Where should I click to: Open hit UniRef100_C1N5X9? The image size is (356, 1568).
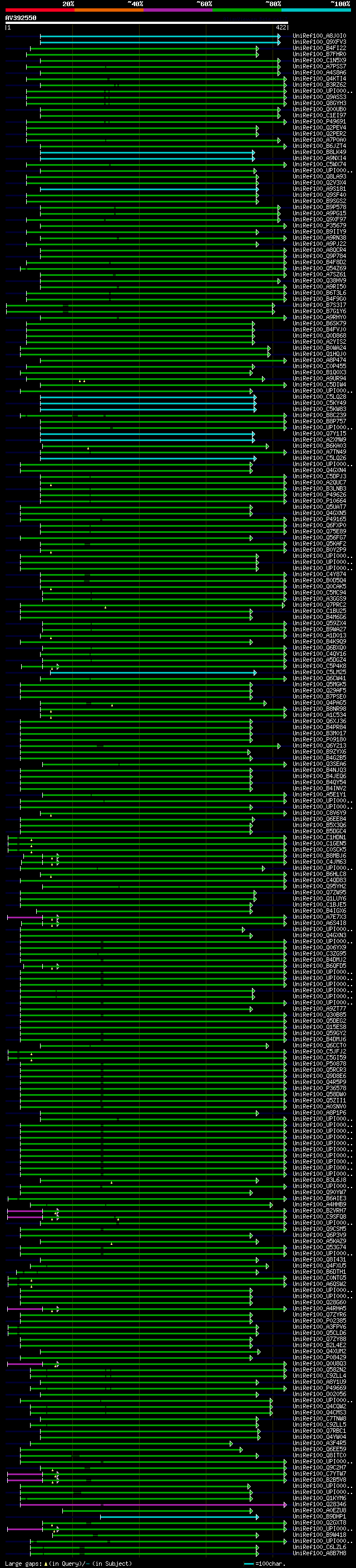pos(319,60)
